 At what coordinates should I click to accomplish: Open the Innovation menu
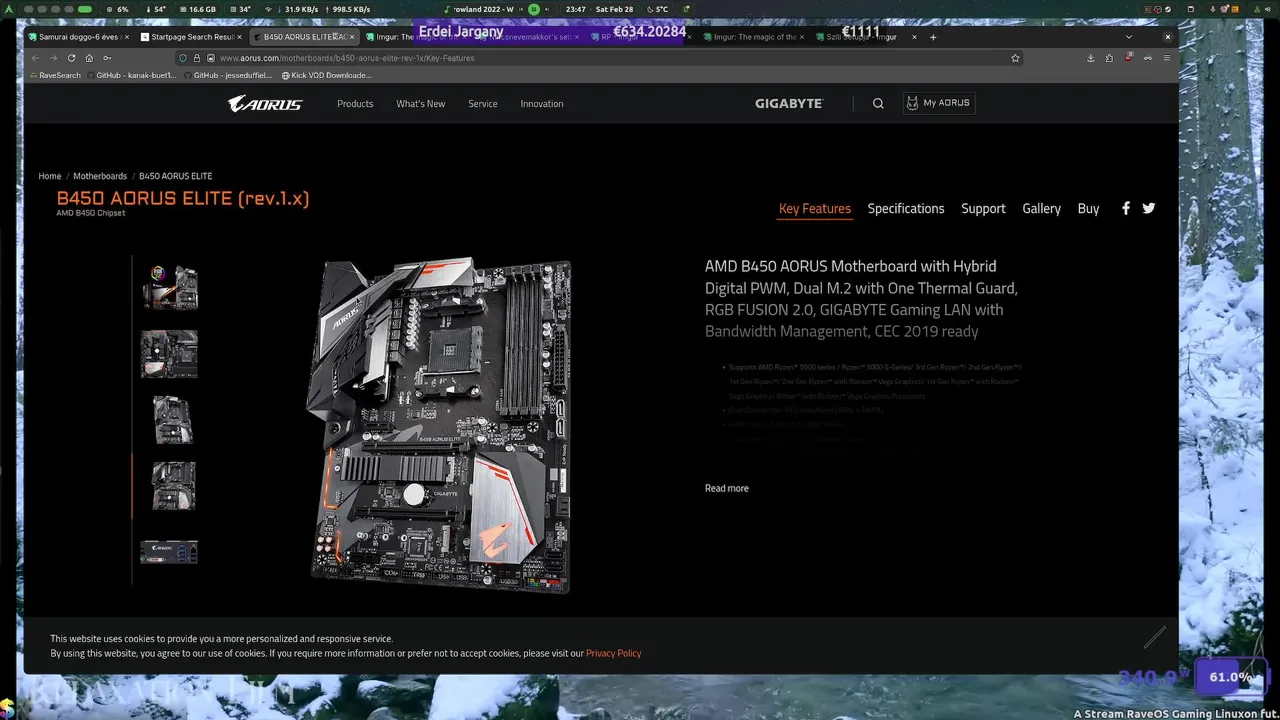[542, 104]
